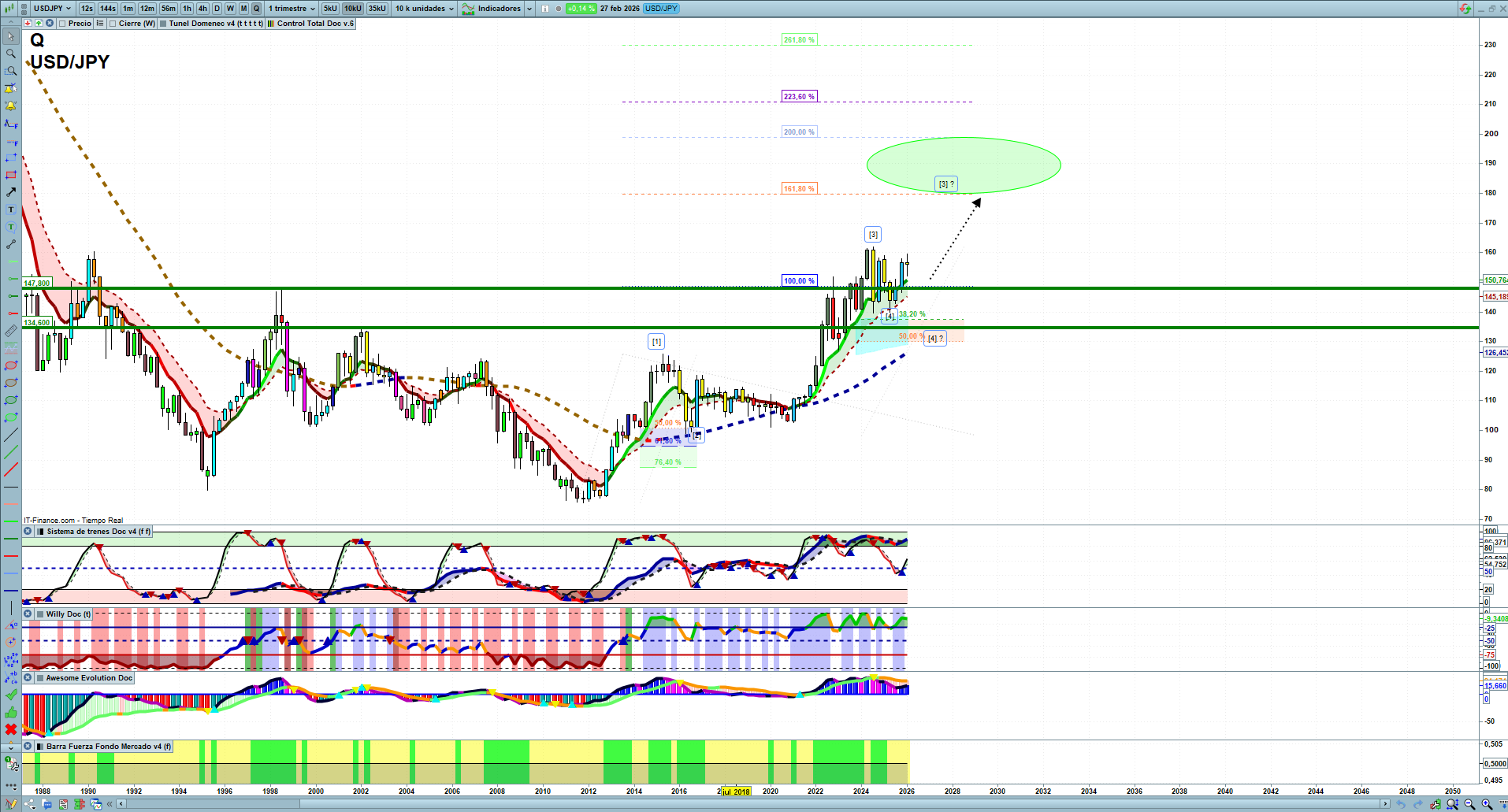Toggle Awesome Evolution Doc color box
The width and height of the screenshot is (1508, 812).
click(x=39, y=678)
